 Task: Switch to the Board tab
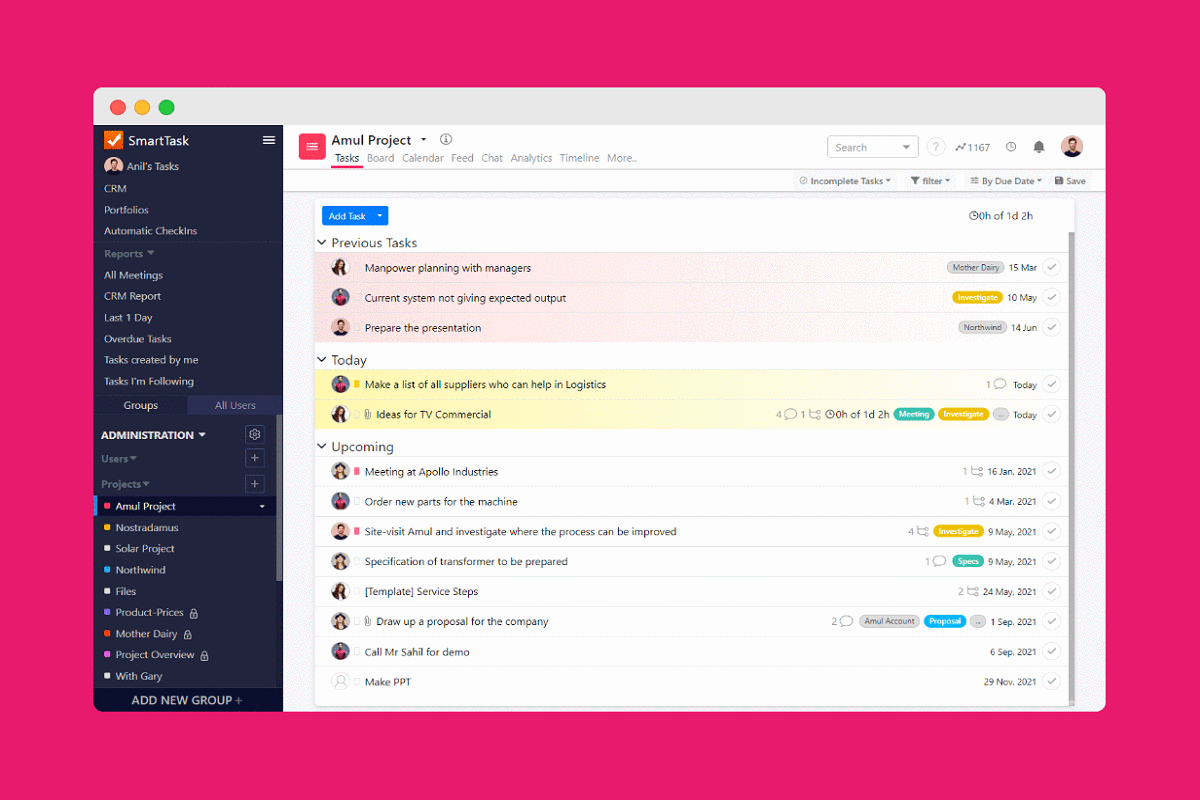380,157
